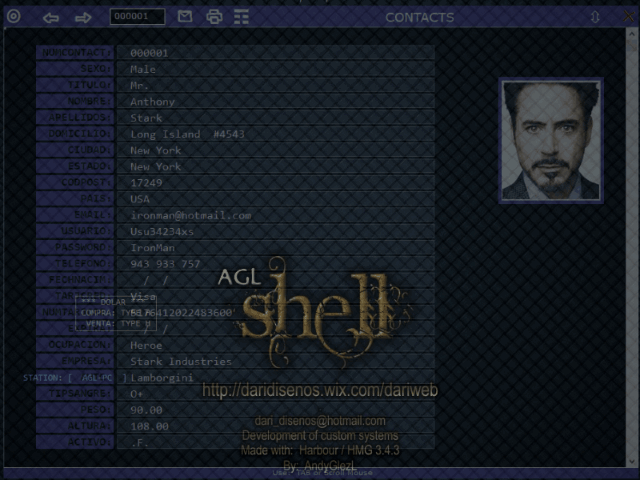The height and width of the screenshot is (480, 640).
Task: Click the PASSWORD field showing IronMan
Action: (276, 247)
